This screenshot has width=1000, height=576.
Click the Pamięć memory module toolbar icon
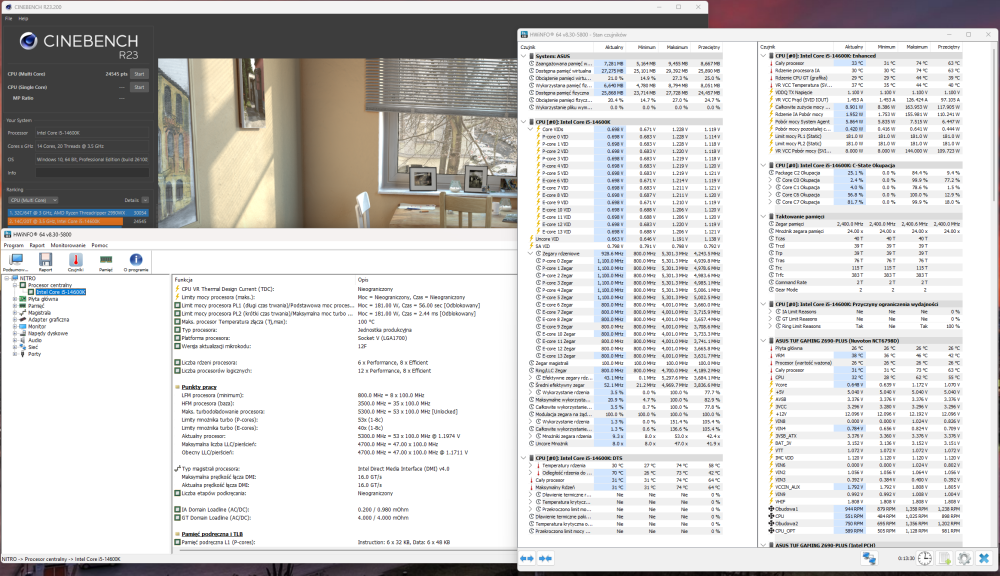pyautogui.click(x=105, y=261)
